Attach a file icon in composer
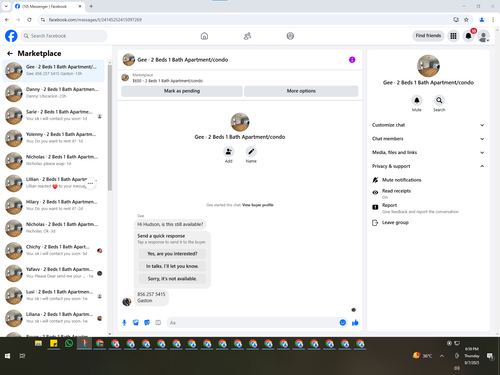 [x=136, y=322]
